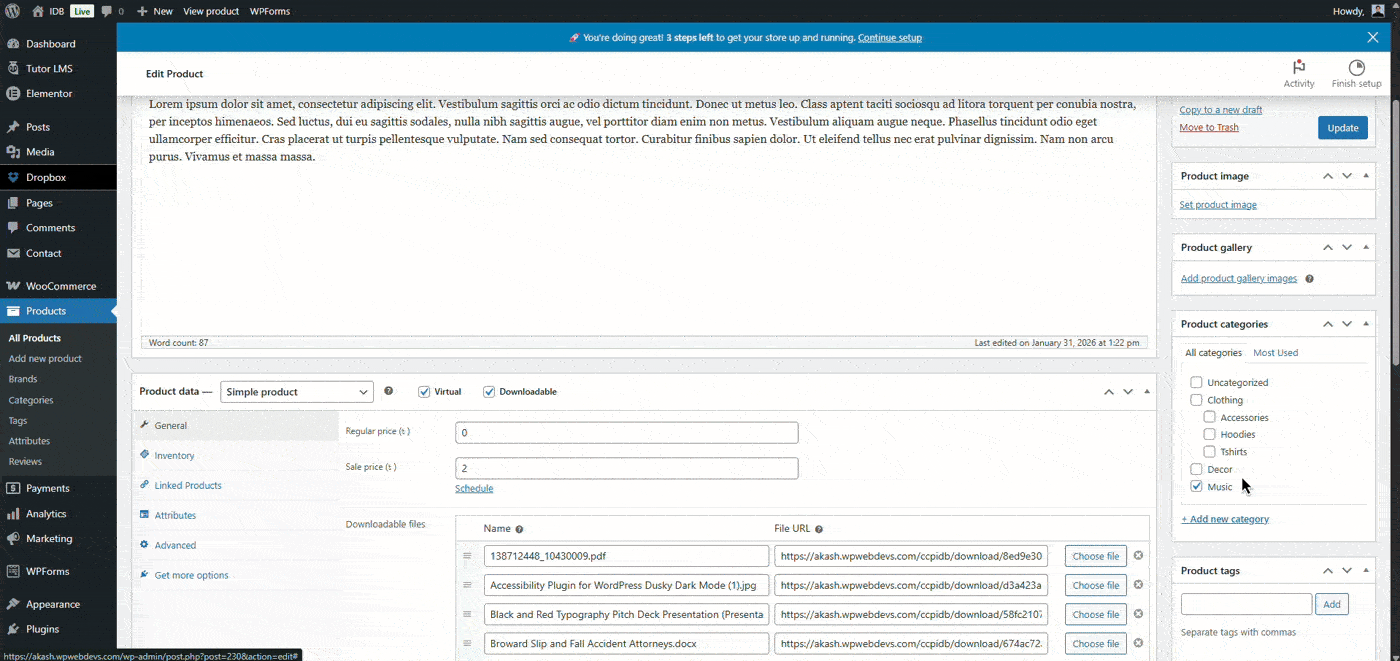Open the Activity panel icon
Screen dimensions: 1400x661
pos(1298,70)
